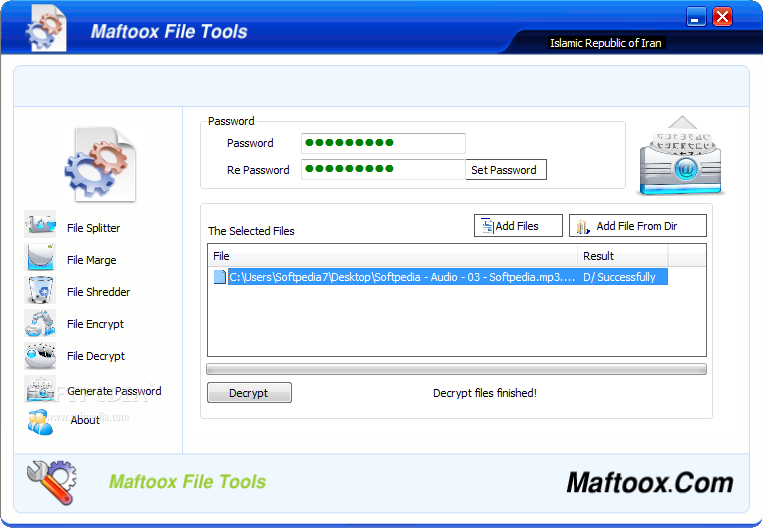Close the Maftoox File Tools window
This screenshot has height=528, width=763.
click(723, 17)
